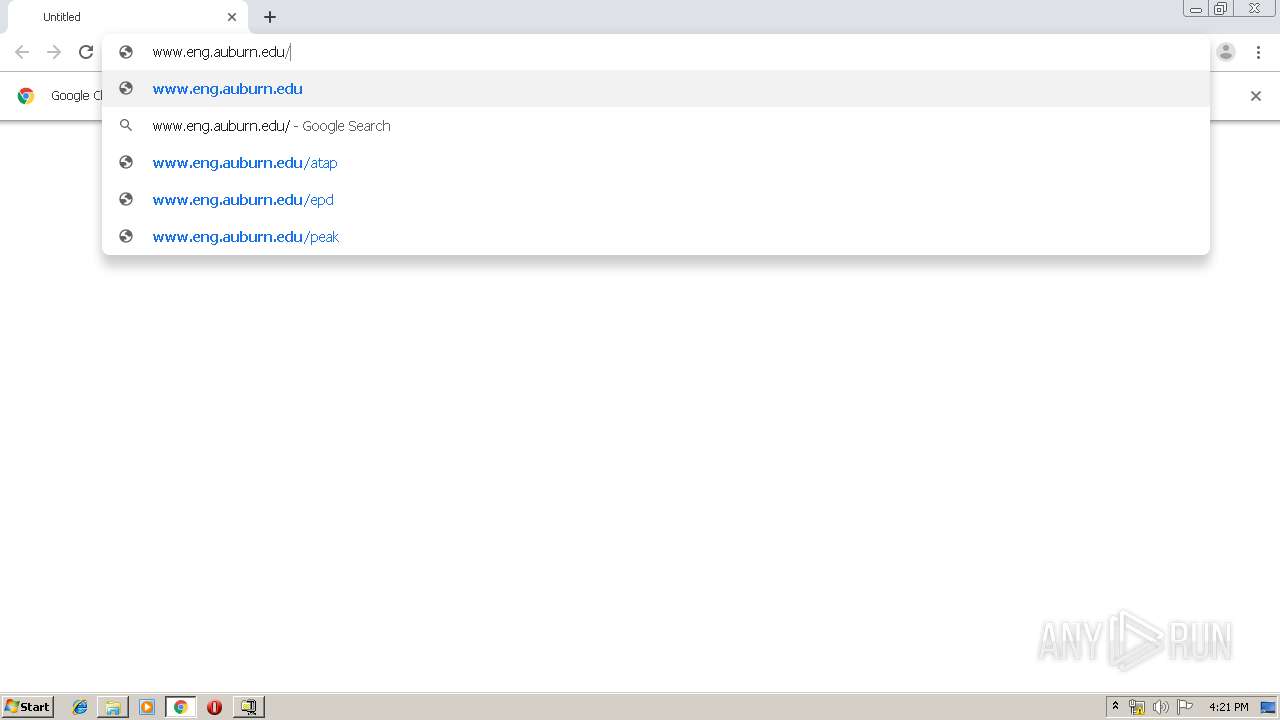The width and height of the screenshot is (1280, 720).
Task: Minimize the Chrome window
Action: pyautogui.click(x=1196, y=9)
